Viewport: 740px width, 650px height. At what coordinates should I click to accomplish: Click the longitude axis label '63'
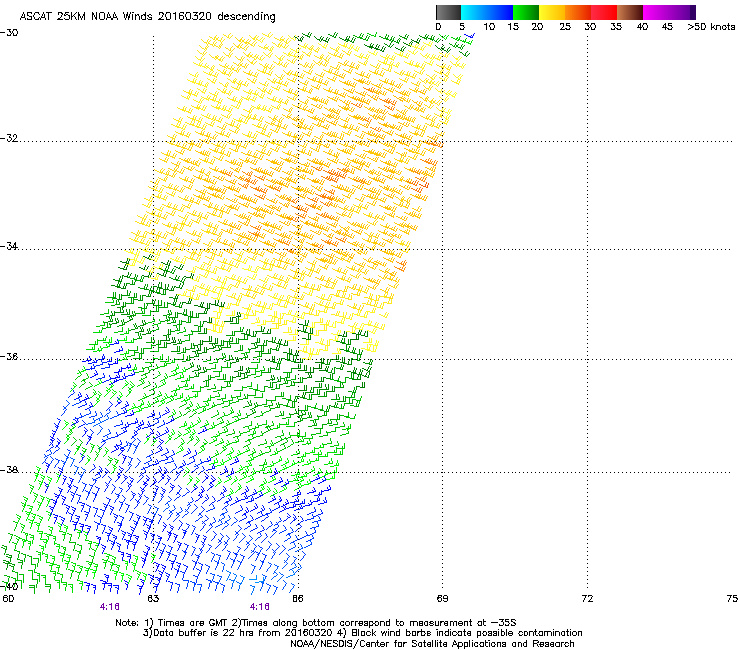pyautogui.click(x=153, y=599)
